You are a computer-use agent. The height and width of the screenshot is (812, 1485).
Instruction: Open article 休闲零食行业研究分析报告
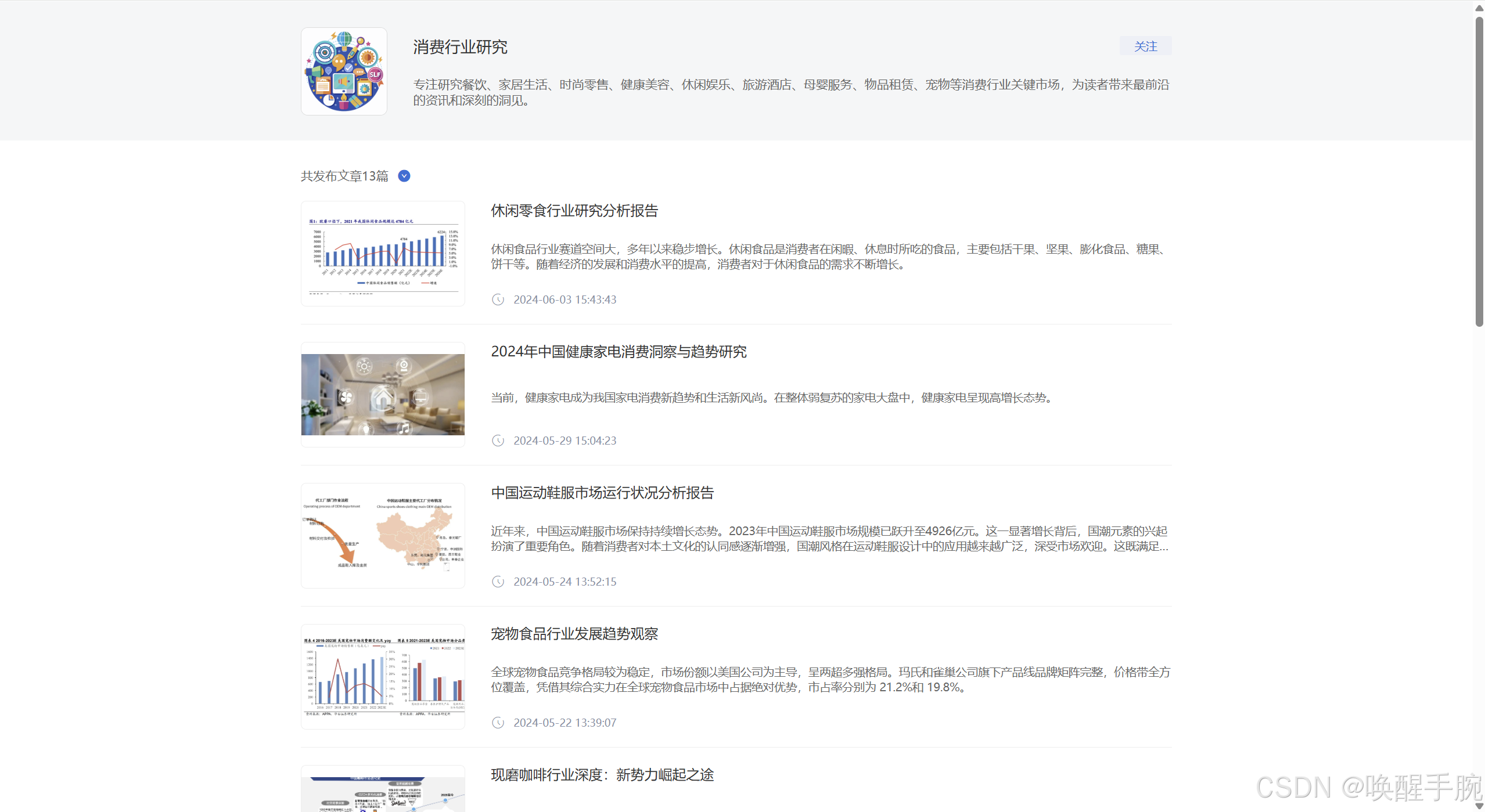pos(574,211)
